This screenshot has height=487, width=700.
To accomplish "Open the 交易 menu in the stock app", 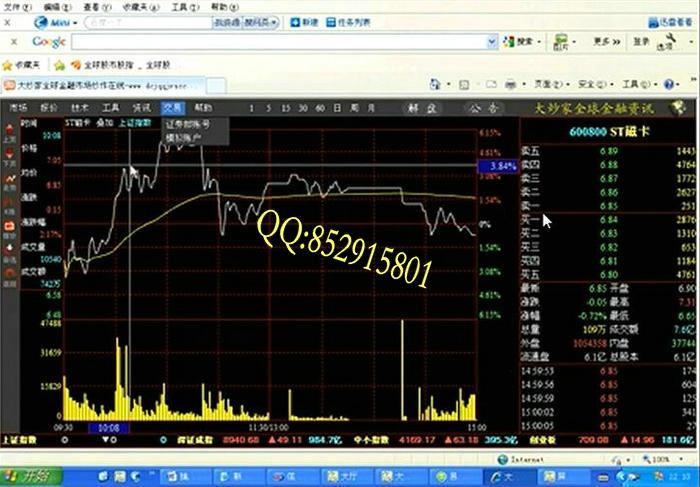I will click(x=173, y=106).
